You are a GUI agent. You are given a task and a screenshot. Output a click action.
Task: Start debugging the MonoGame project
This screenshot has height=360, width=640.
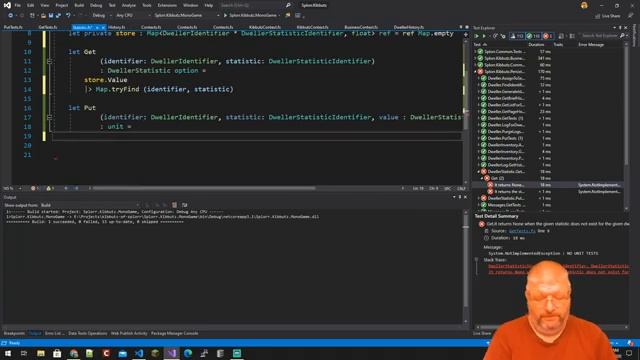[x=251, y=16]
